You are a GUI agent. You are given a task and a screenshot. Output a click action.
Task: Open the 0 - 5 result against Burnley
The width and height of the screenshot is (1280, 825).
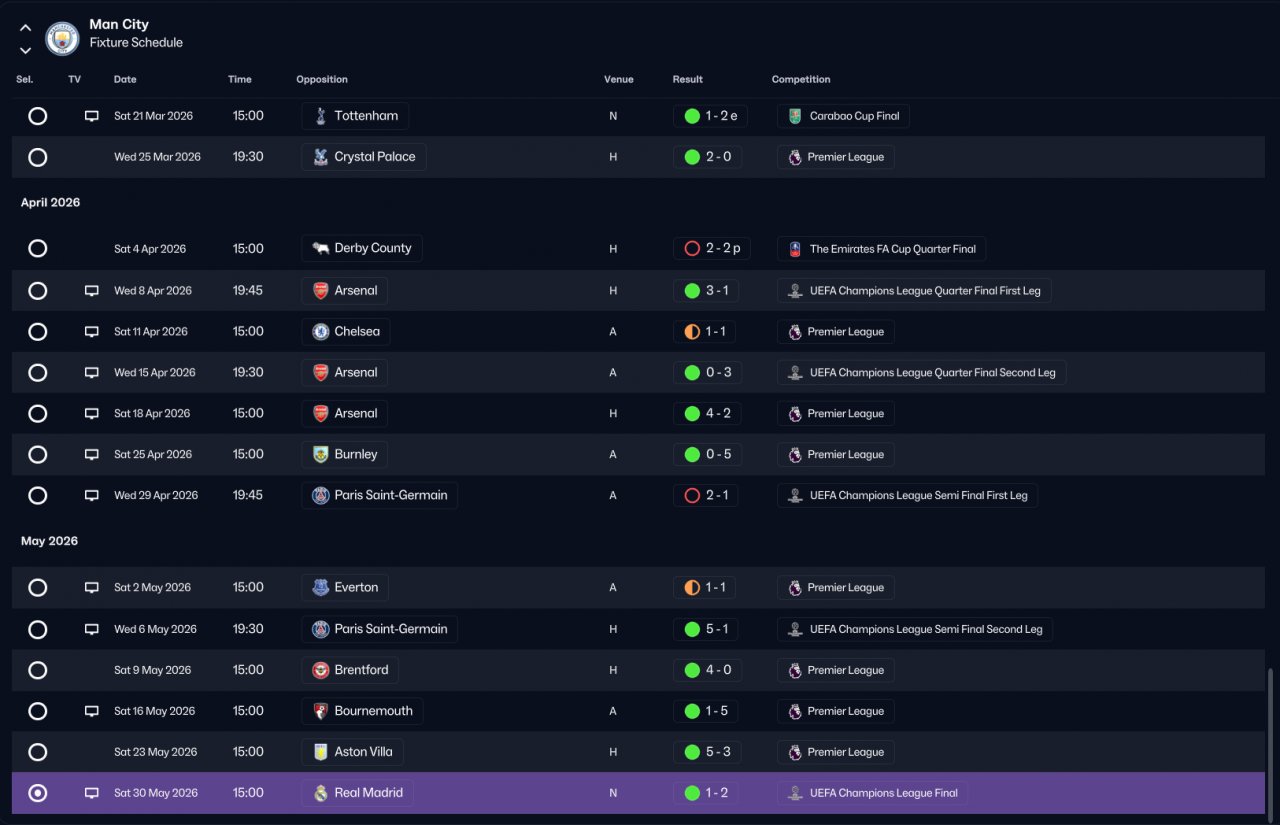click(708, 455)
